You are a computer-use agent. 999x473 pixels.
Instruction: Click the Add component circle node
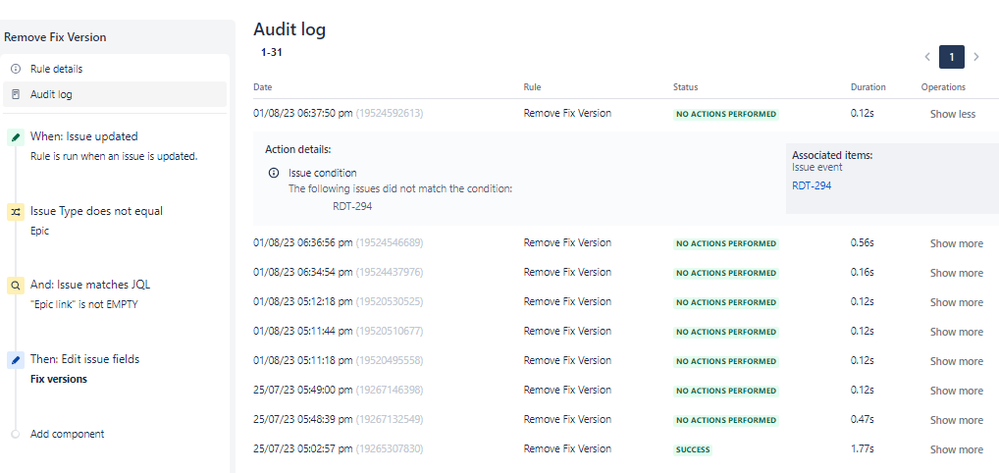pyautogui.click(x=16, y=434)
